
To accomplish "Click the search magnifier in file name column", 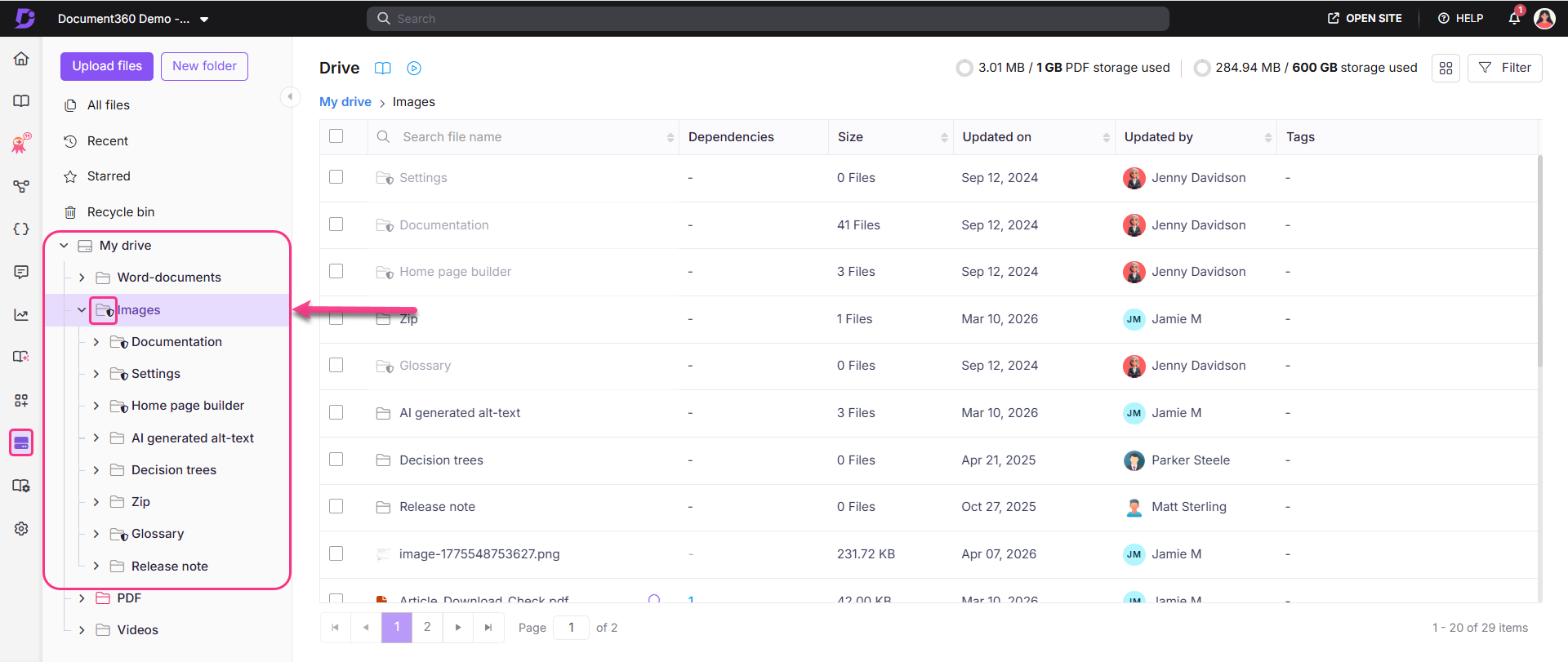I will tap(383, 137).
